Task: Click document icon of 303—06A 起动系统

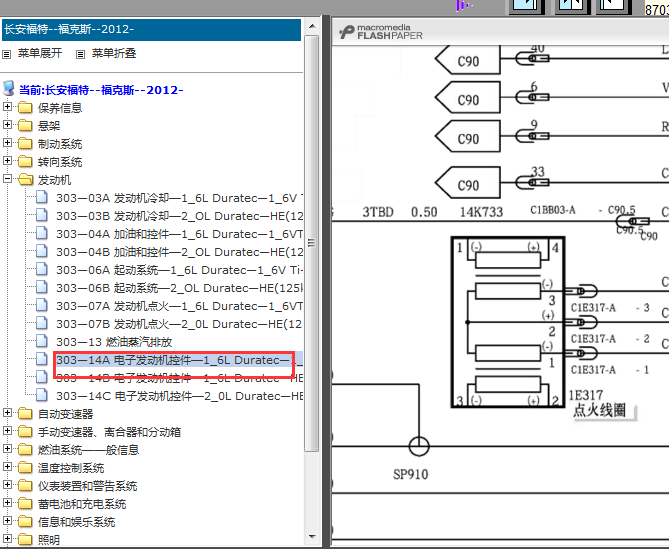Action: pyautogui.click(x=41, y=269)
